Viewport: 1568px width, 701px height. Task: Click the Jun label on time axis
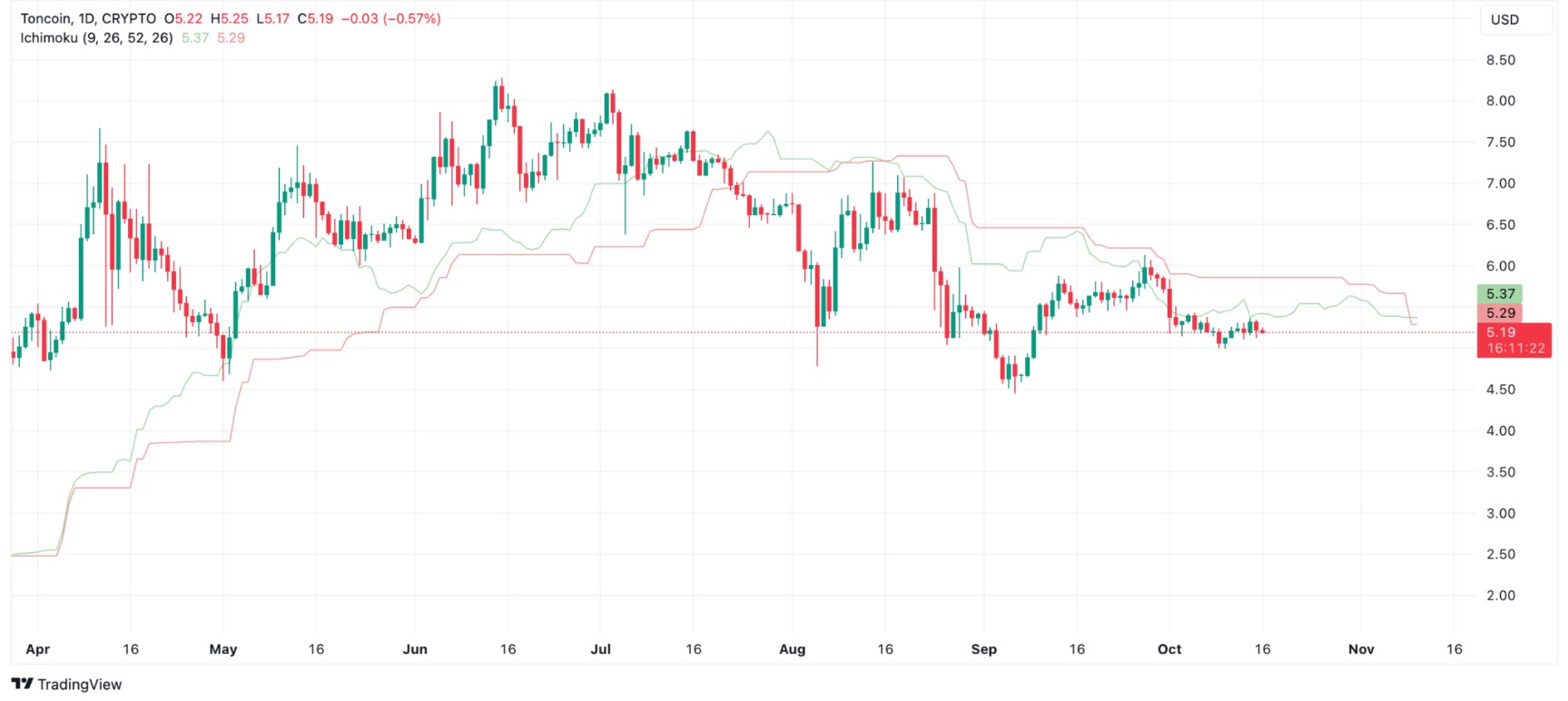tap(415, 649)
